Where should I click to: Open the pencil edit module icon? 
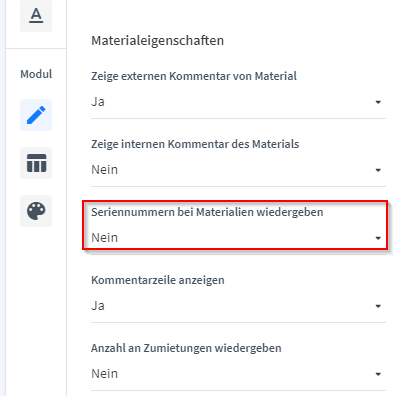coord(36,115)
